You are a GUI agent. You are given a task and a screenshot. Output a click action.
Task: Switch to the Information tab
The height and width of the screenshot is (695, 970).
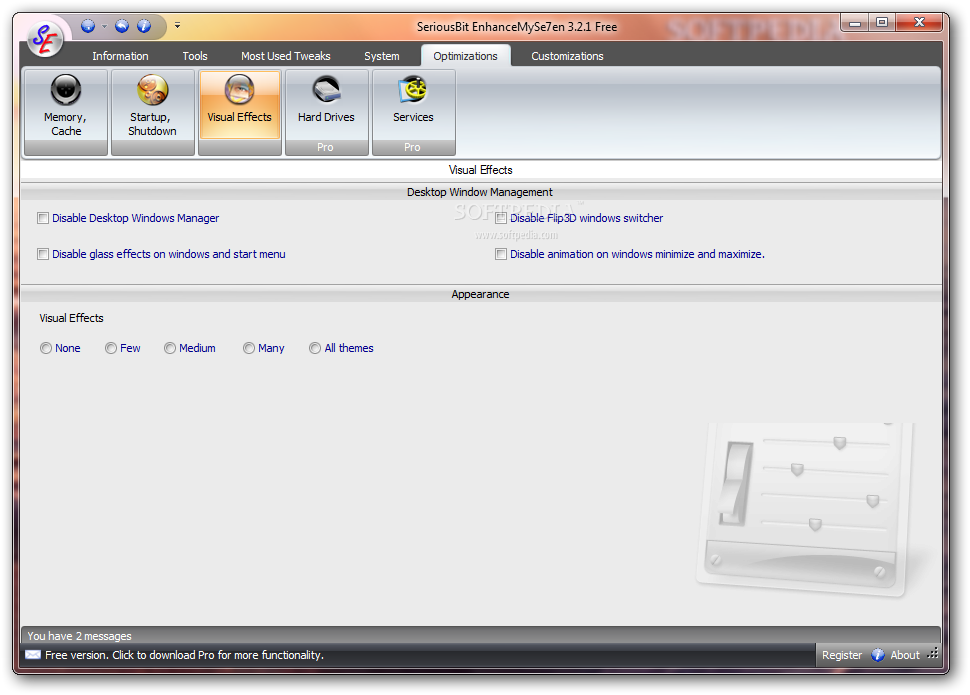click(x=120, y=56)
